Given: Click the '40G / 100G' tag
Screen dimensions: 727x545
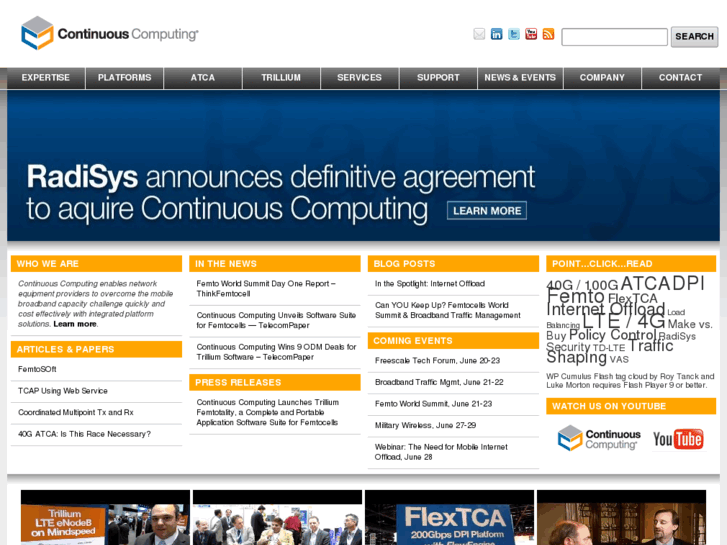Looking at the screenshot, I should (x=582, y=285).
